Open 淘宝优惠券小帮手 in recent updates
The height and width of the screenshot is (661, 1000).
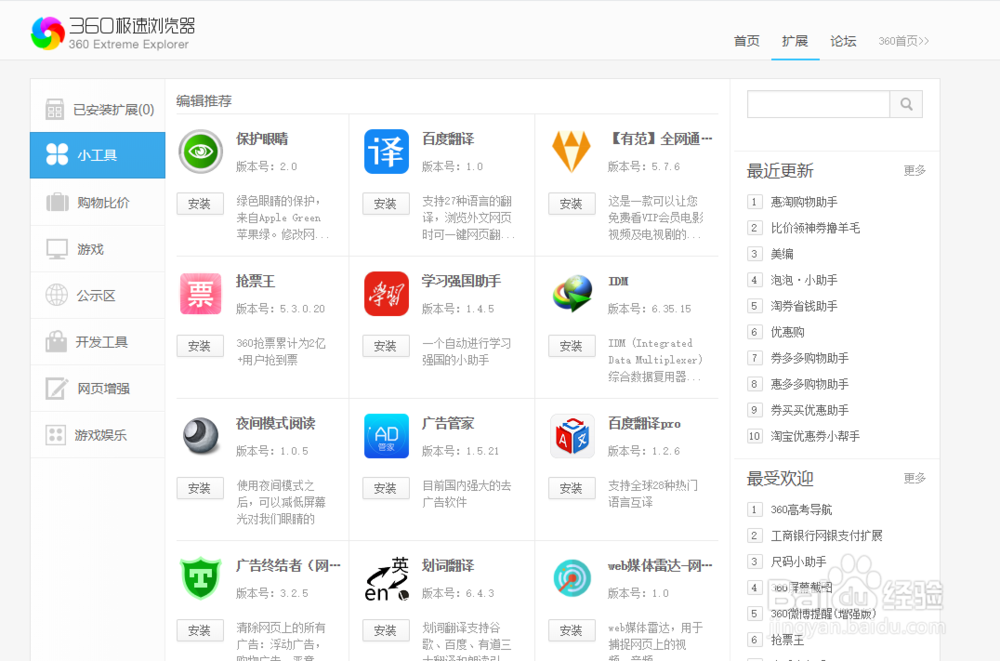(815, 436)
